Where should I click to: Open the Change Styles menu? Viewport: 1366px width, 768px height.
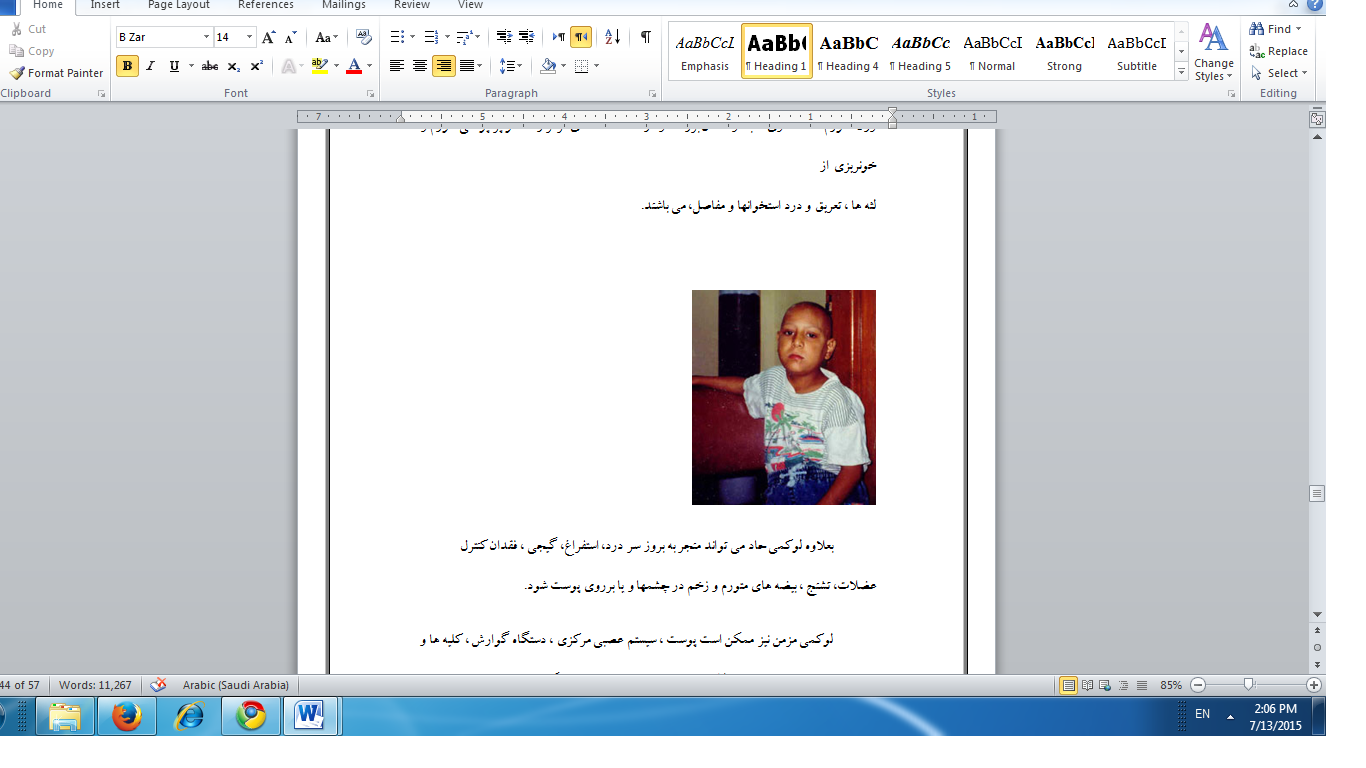coord(1214,52)
